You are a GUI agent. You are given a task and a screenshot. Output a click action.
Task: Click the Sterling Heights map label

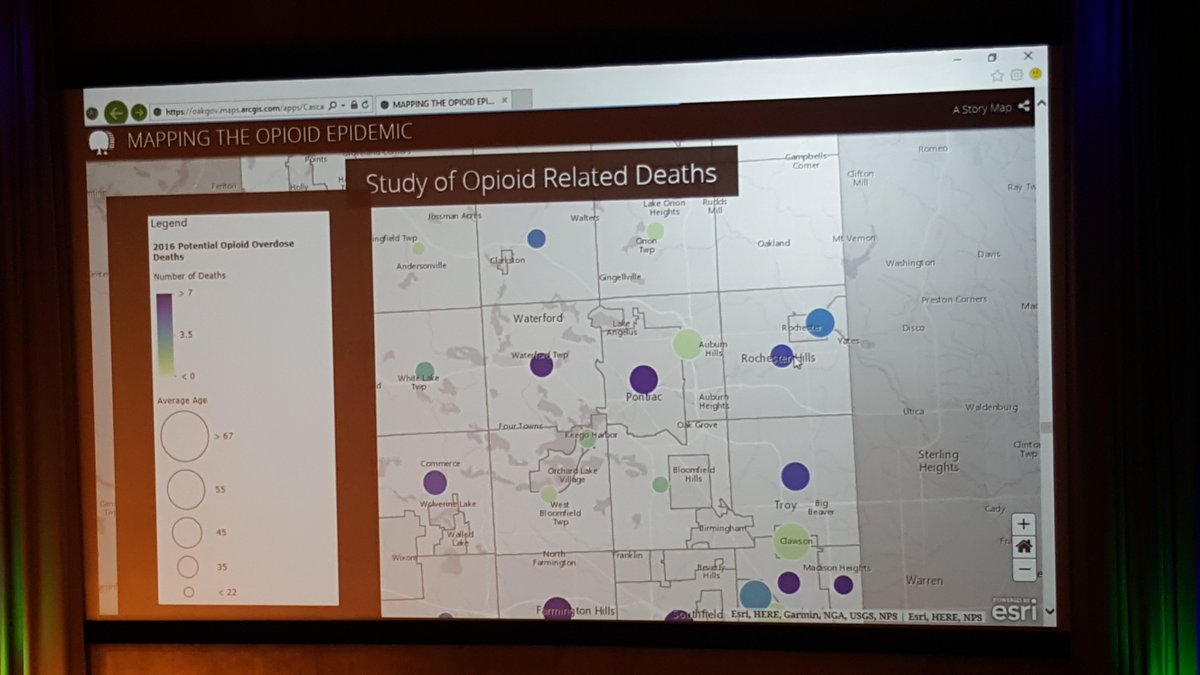(x=938, y=461)
